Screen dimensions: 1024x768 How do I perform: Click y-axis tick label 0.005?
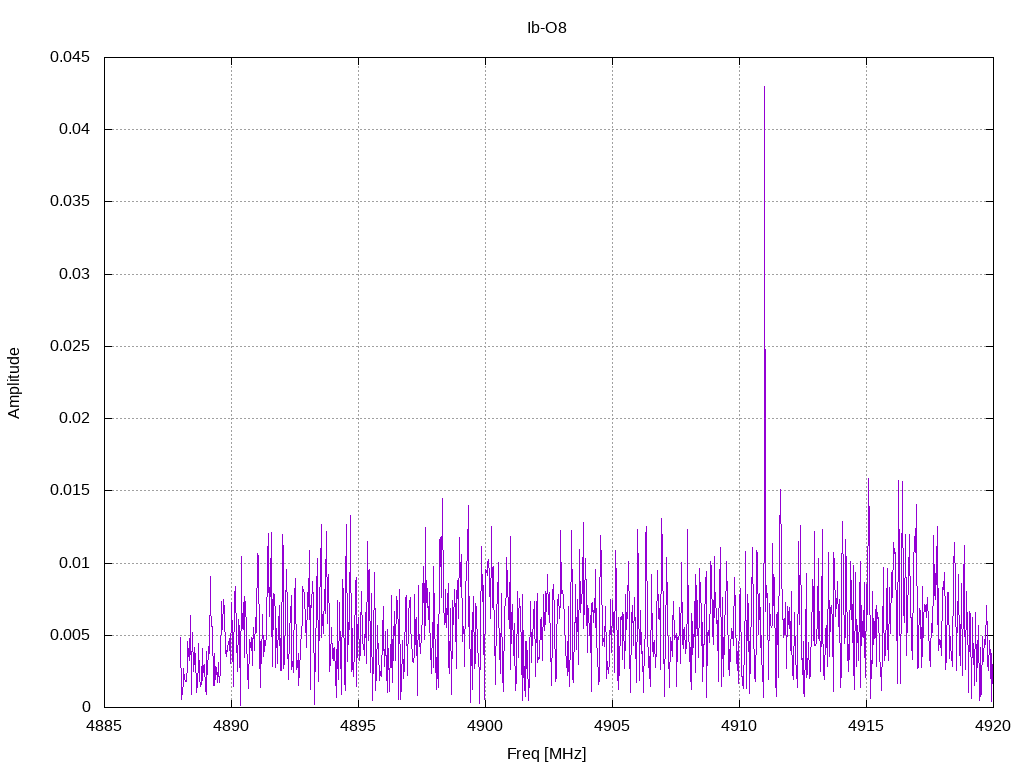click(x=70, y=635)
